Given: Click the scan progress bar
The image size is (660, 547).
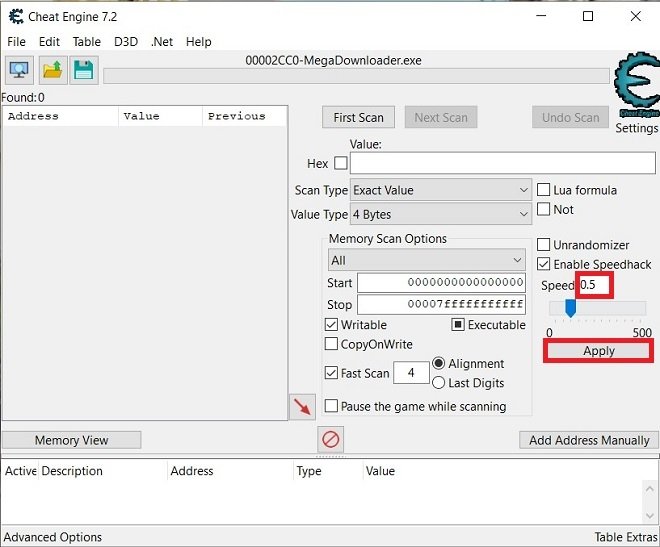Looking at the screenshot, I should point(356,76).
